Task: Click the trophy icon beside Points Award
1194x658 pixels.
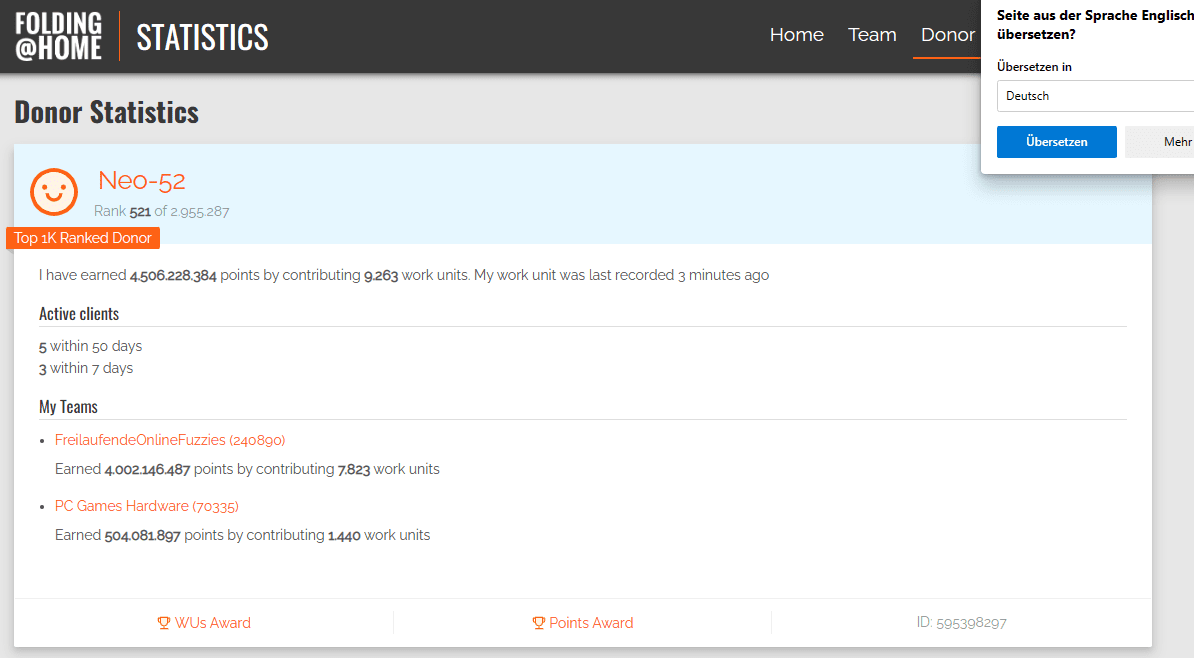Action: click(x=538, y=623)
